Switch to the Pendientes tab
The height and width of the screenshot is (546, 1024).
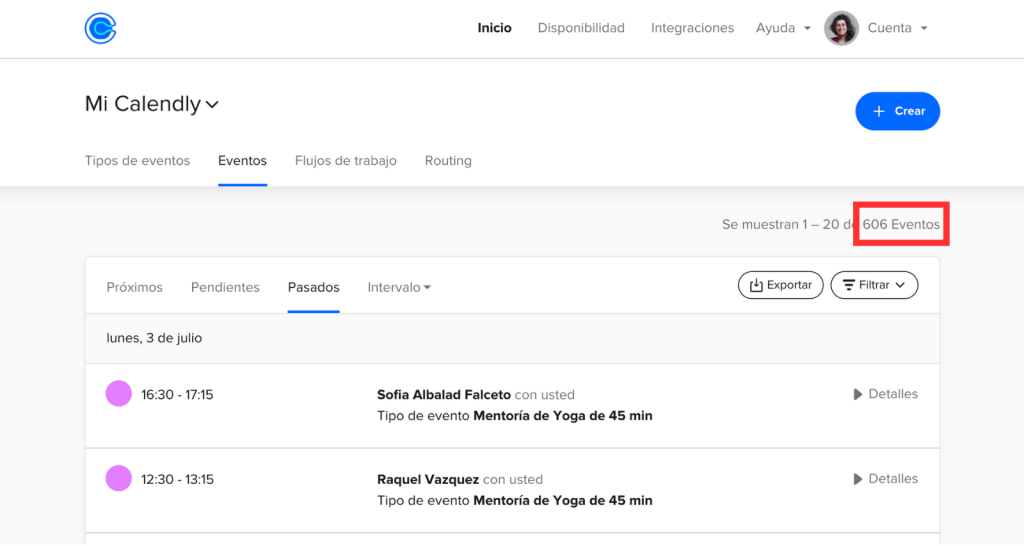(225, 287)
